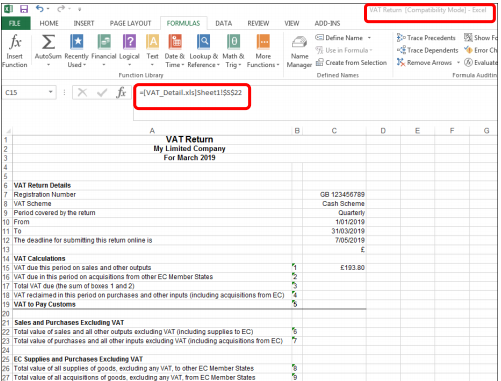The width and height of the screenshot is (501, 381).
Task: Open the Name Manager
Action: (x=299, y=52)
